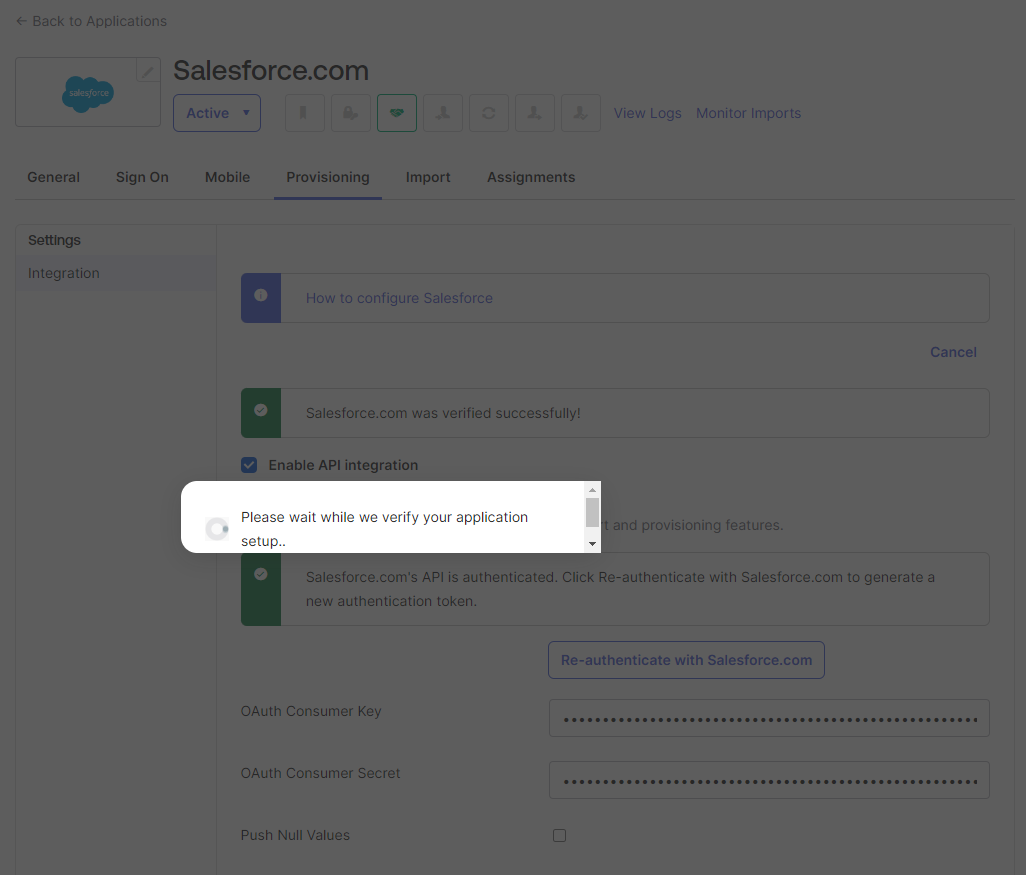Click the 'Push Null Values' label
1026x875 pixels.
click(295, 836)
